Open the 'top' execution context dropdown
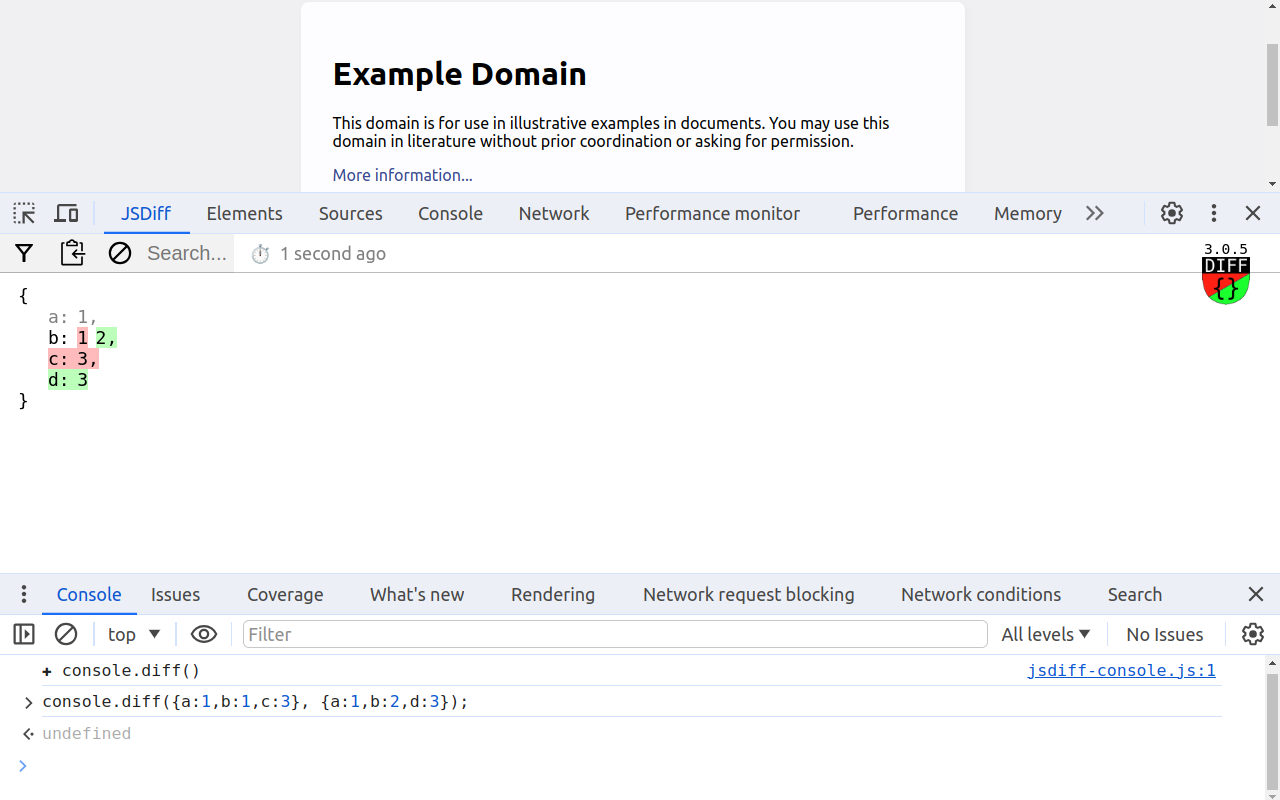 click(133, 634)
